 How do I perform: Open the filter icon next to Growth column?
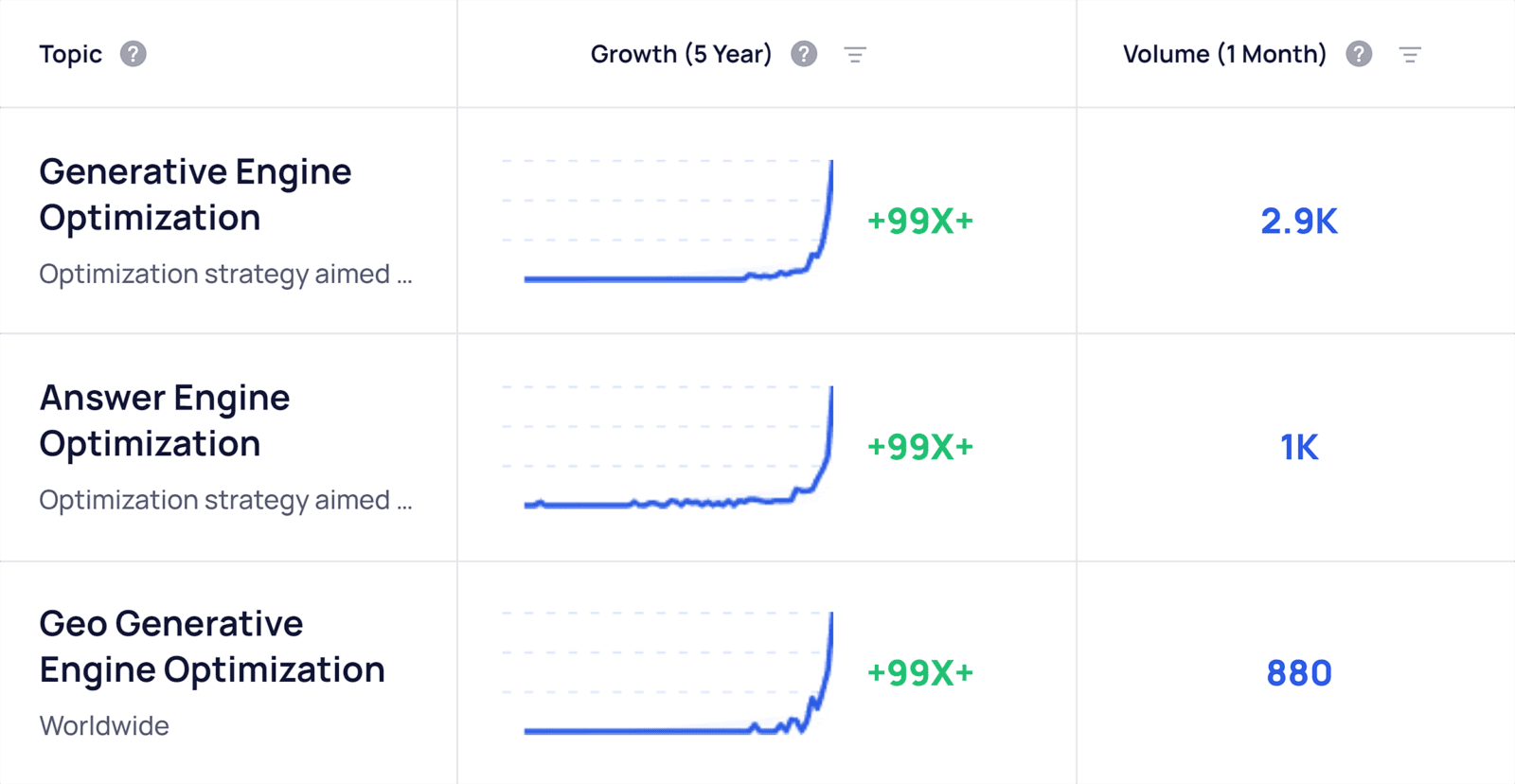pos(856,54)
